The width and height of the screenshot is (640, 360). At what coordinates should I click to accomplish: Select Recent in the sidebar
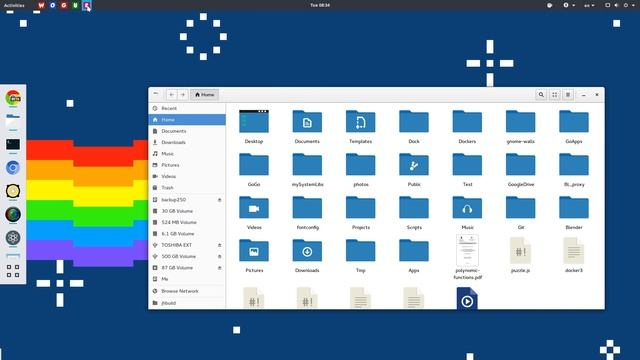(x=187, y=108)
